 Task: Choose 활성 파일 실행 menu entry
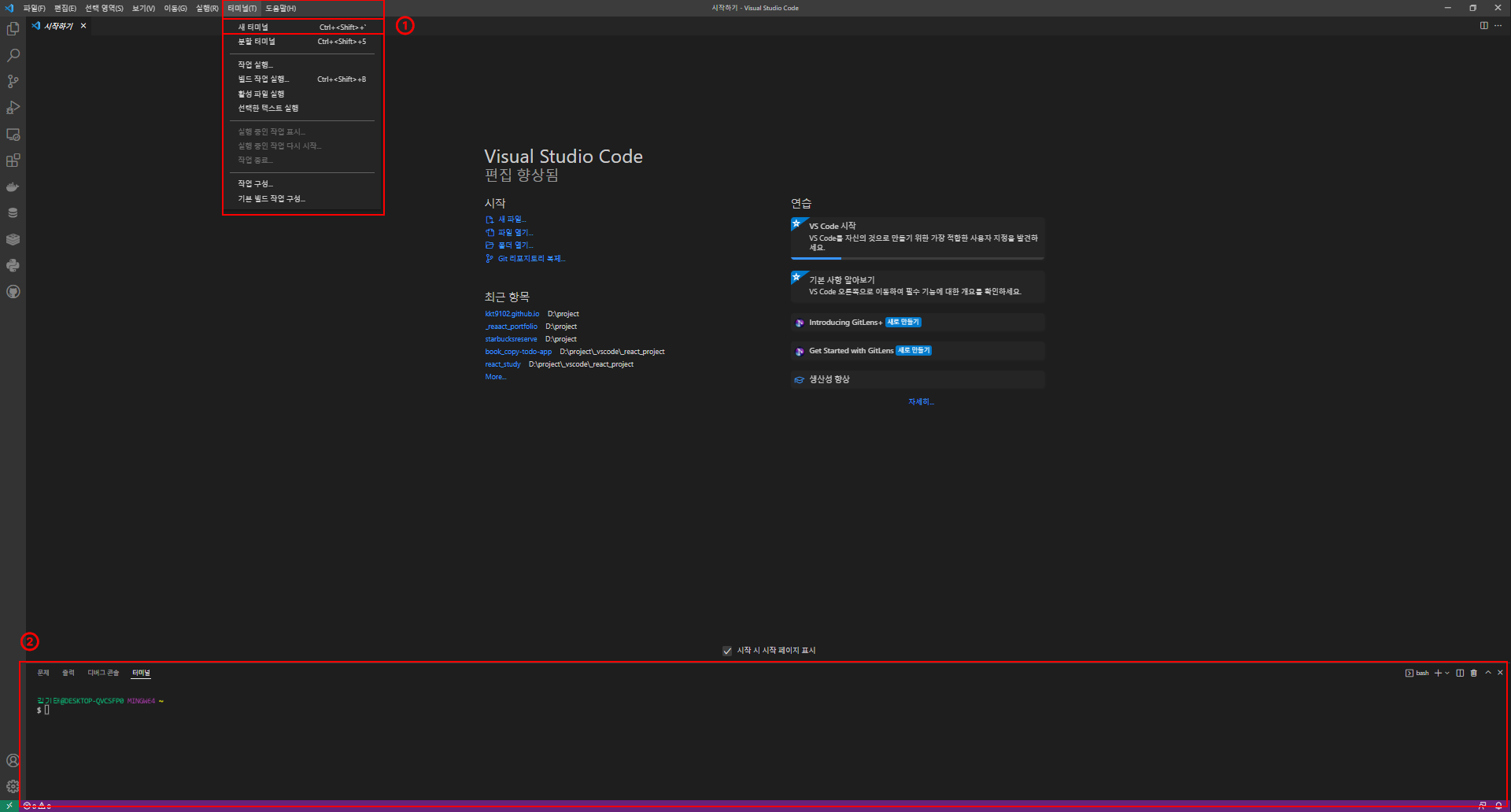[302, 94]
